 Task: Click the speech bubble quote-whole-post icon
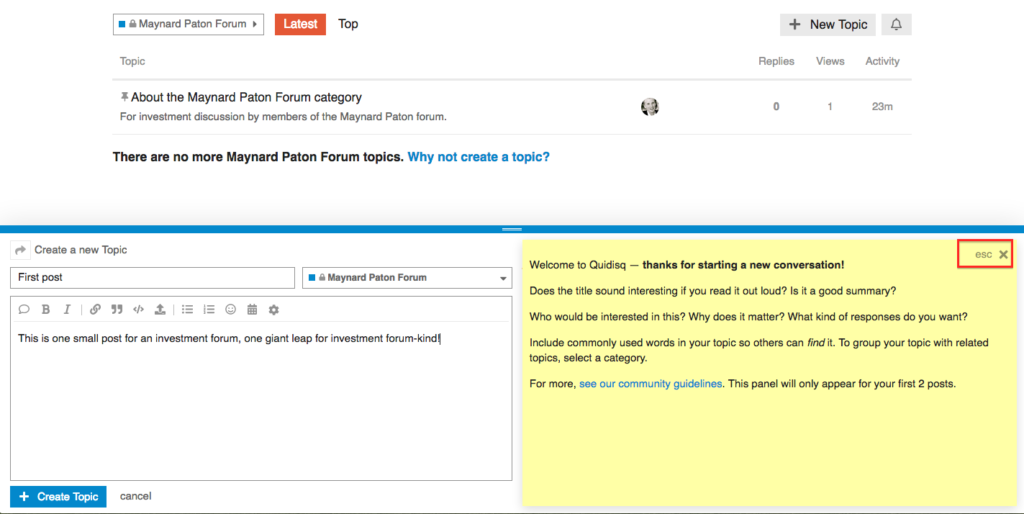click(24, 310)
